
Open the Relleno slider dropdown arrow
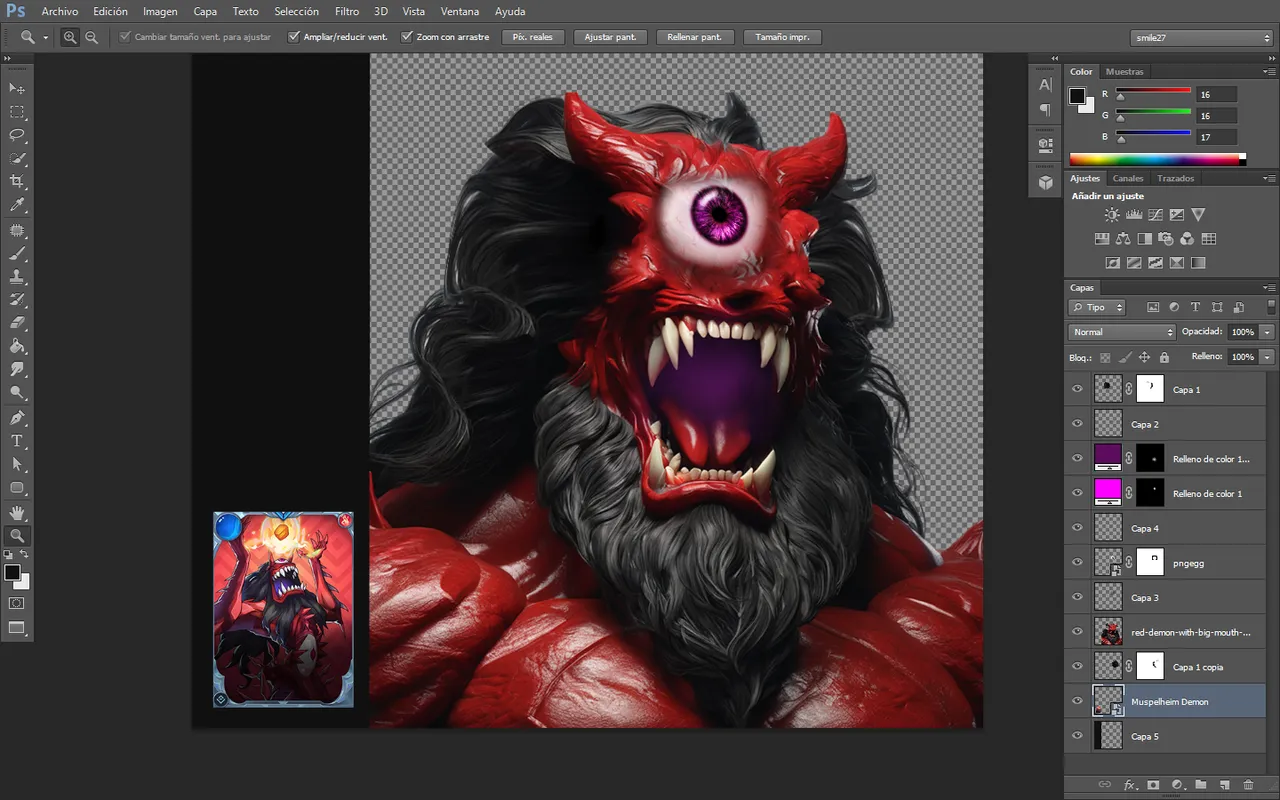pos(1268,357)
